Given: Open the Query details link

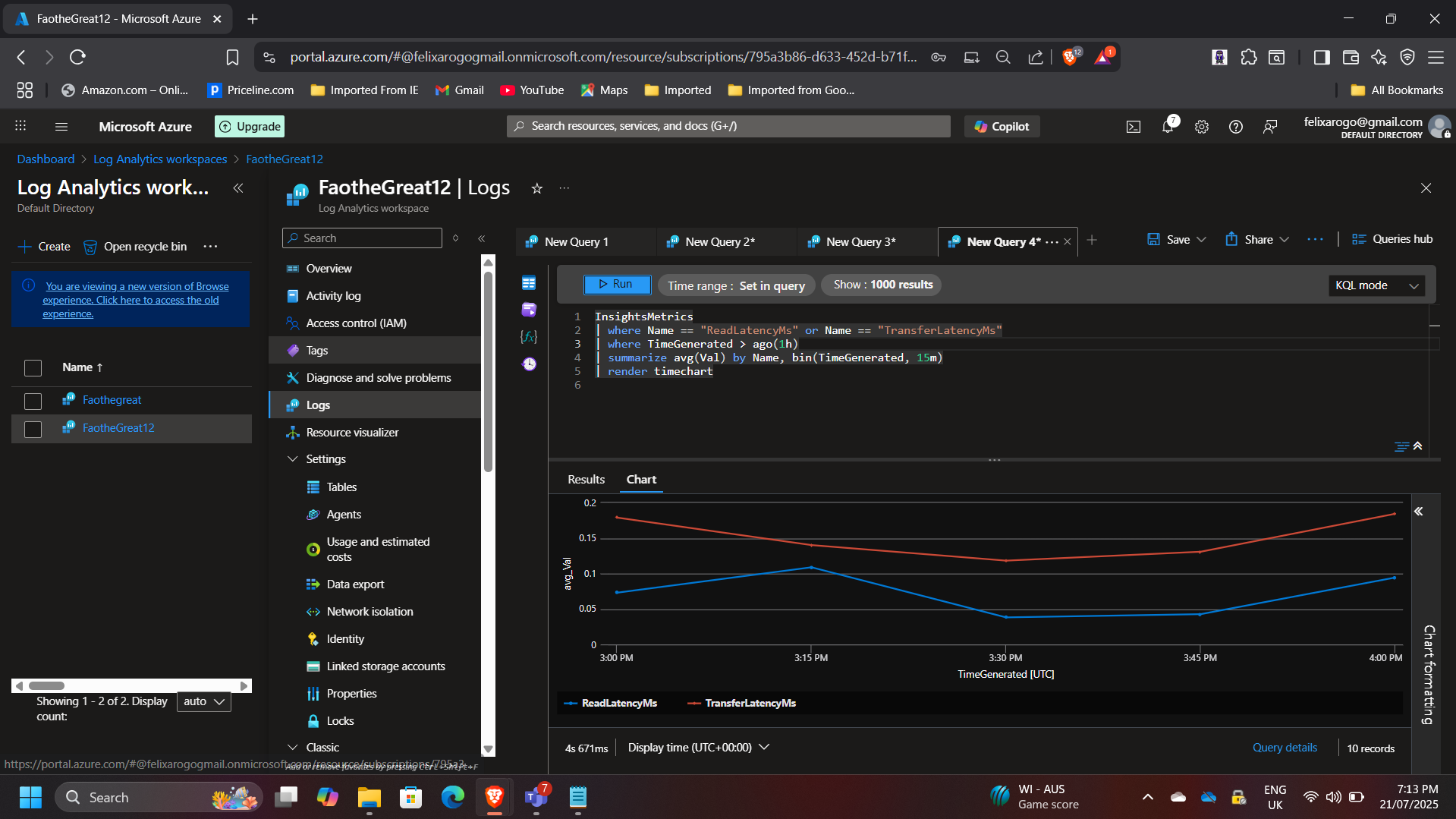Looking at the screenshot, I should 1284,748.
